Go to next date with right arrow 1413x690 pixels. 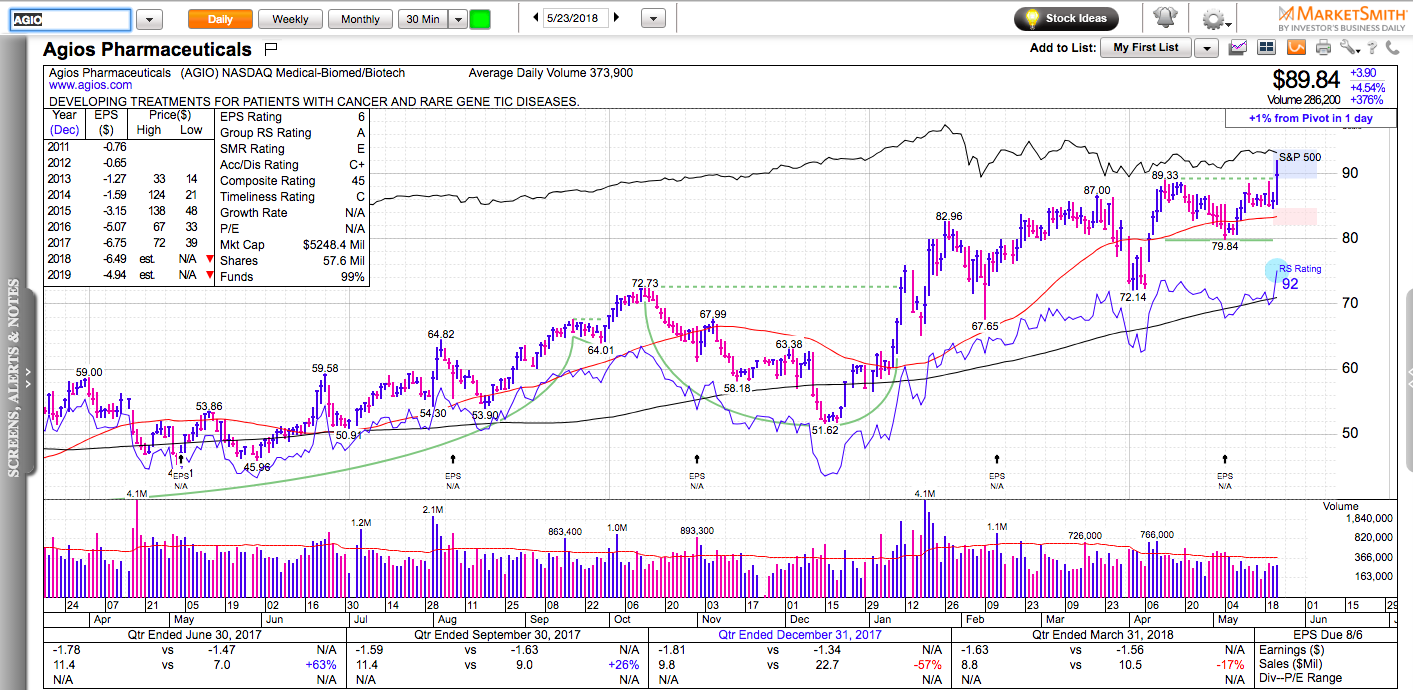[616, 18]
